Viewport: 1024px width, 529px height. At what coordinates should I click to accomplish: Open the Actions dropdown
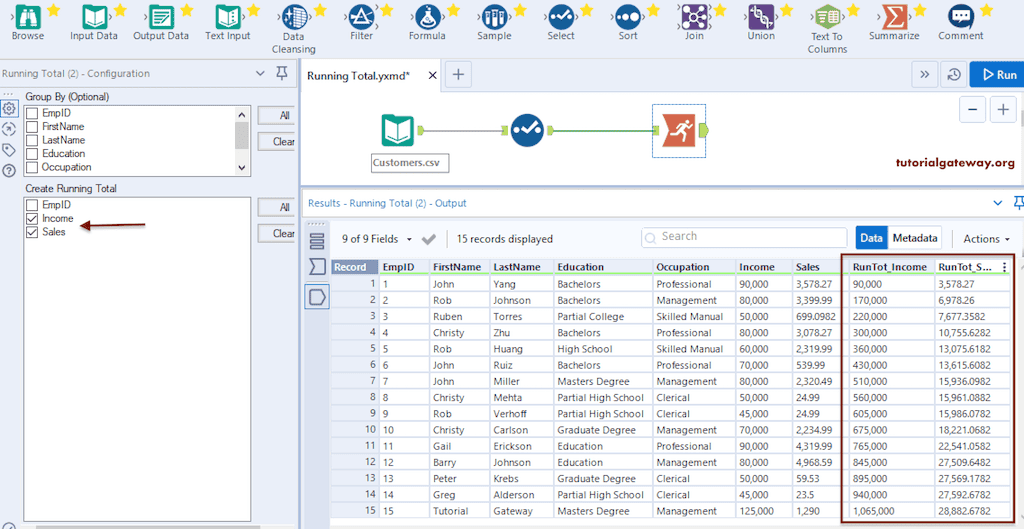986,239
